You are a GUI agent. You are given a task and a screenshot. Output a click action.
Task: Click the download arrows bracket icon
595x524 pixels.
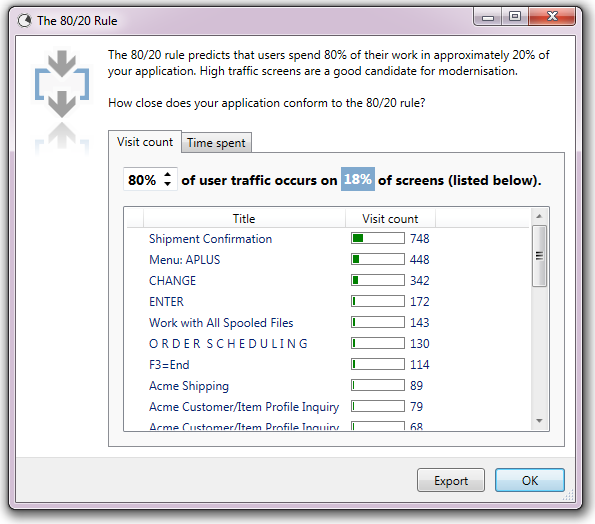pos(62,84)
